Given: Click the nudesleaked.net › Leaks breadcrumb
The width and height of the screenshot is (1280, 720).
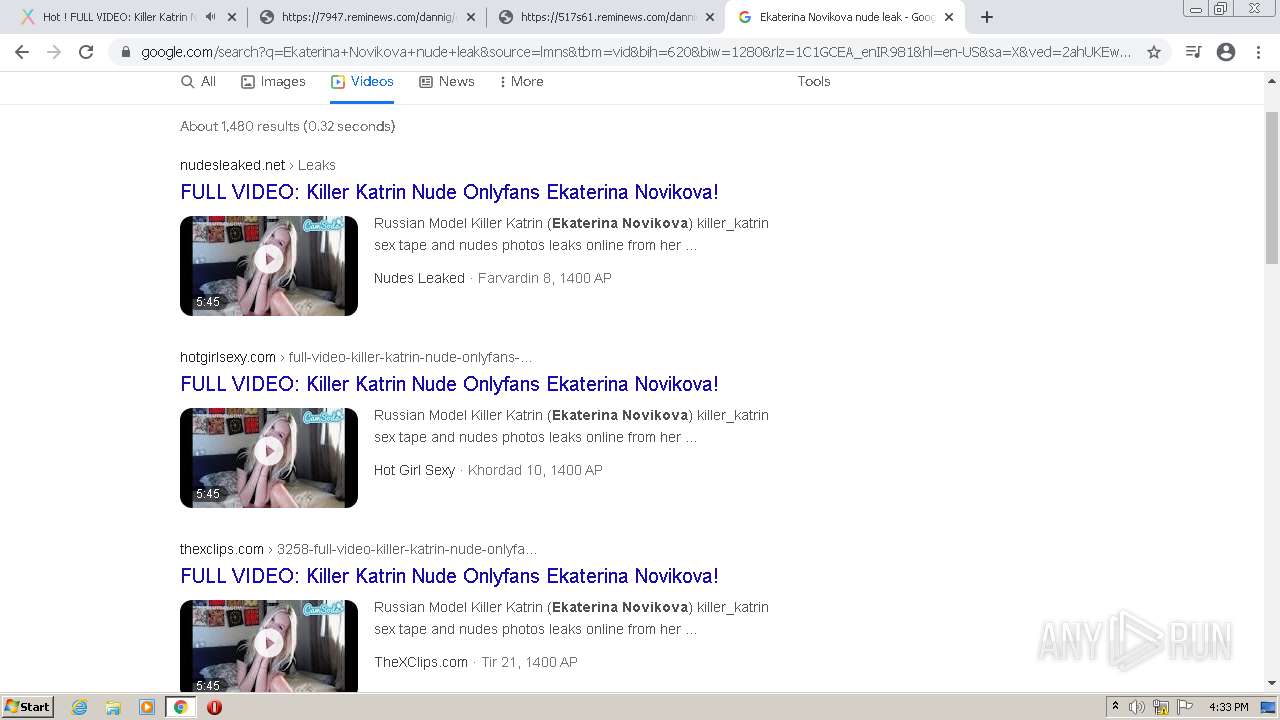Looking at the screenshot, I should tap(258, 165).
